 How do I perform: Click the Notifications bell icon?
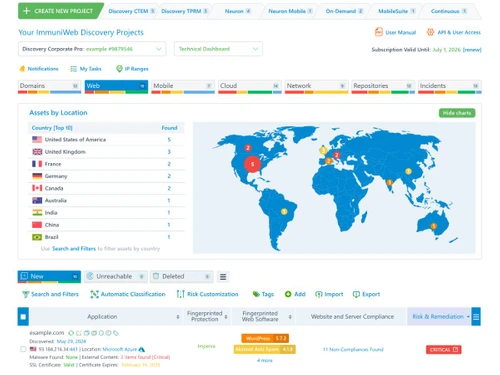pos(22,69)
